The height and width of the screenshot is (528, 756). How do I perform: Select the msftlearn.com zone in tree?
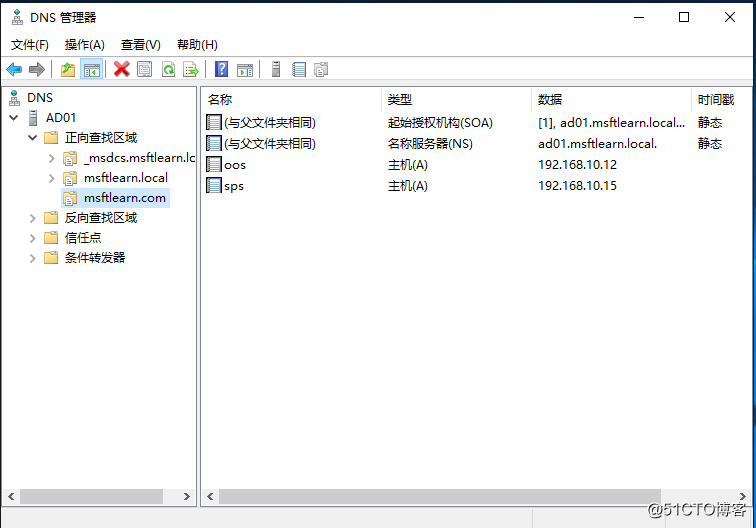point(125,198)
